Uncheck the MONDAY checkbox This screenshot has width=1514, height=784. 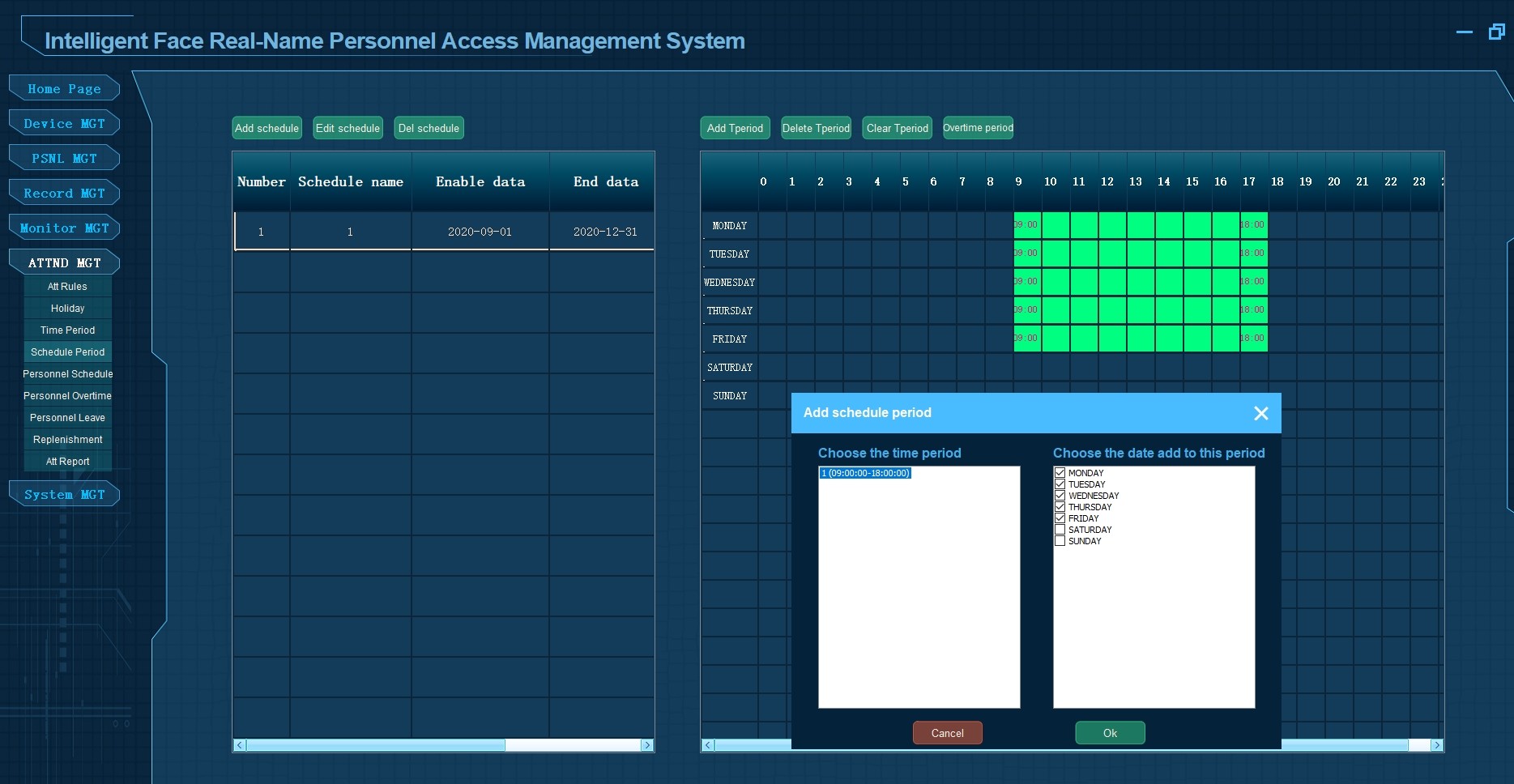pyautogui.click(x=1060, y=473)
